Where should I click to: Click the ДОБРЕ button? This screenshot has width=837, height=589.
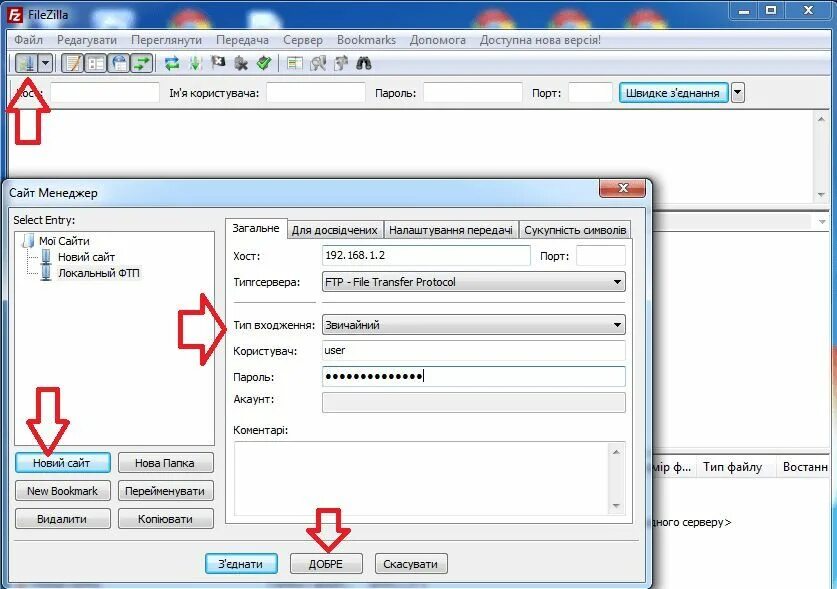point(326,563)
